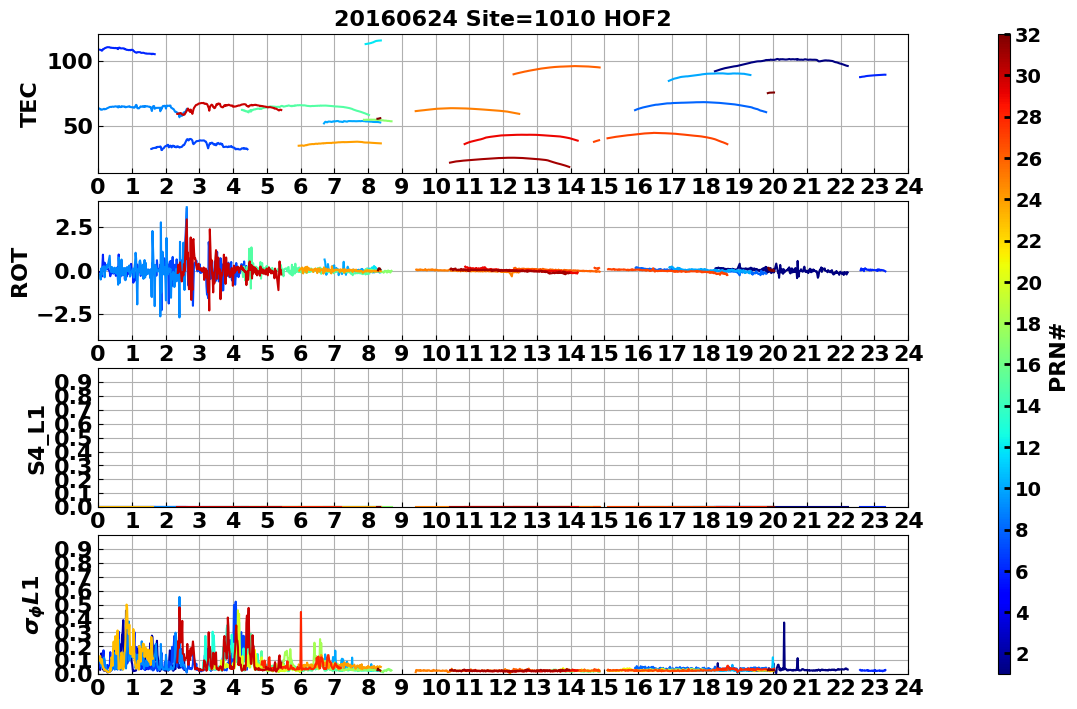
Task: Click the colorbar tick value 32
Action: [x=1028, y=34]
